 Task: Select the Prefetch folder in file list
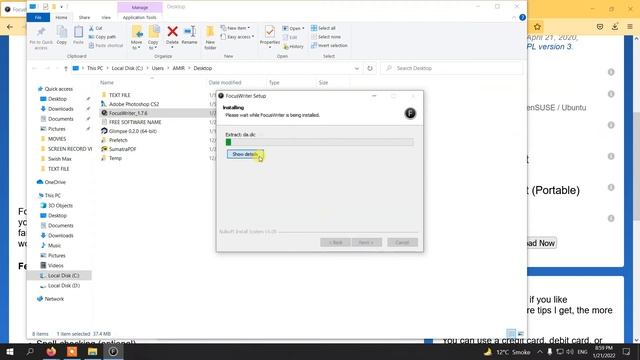(118, 140)
